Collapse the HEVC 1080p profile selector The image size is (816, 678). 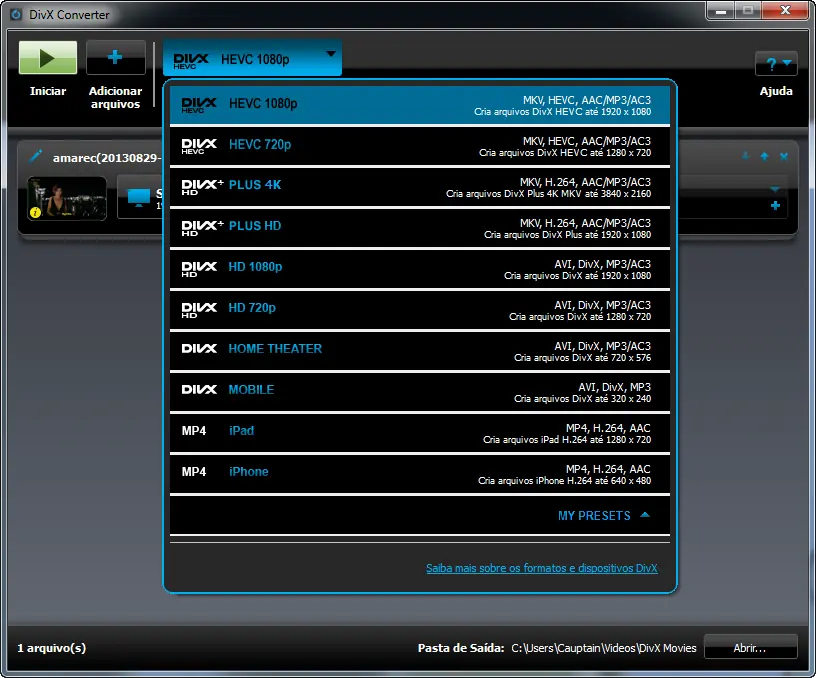[x=252, y=58]
